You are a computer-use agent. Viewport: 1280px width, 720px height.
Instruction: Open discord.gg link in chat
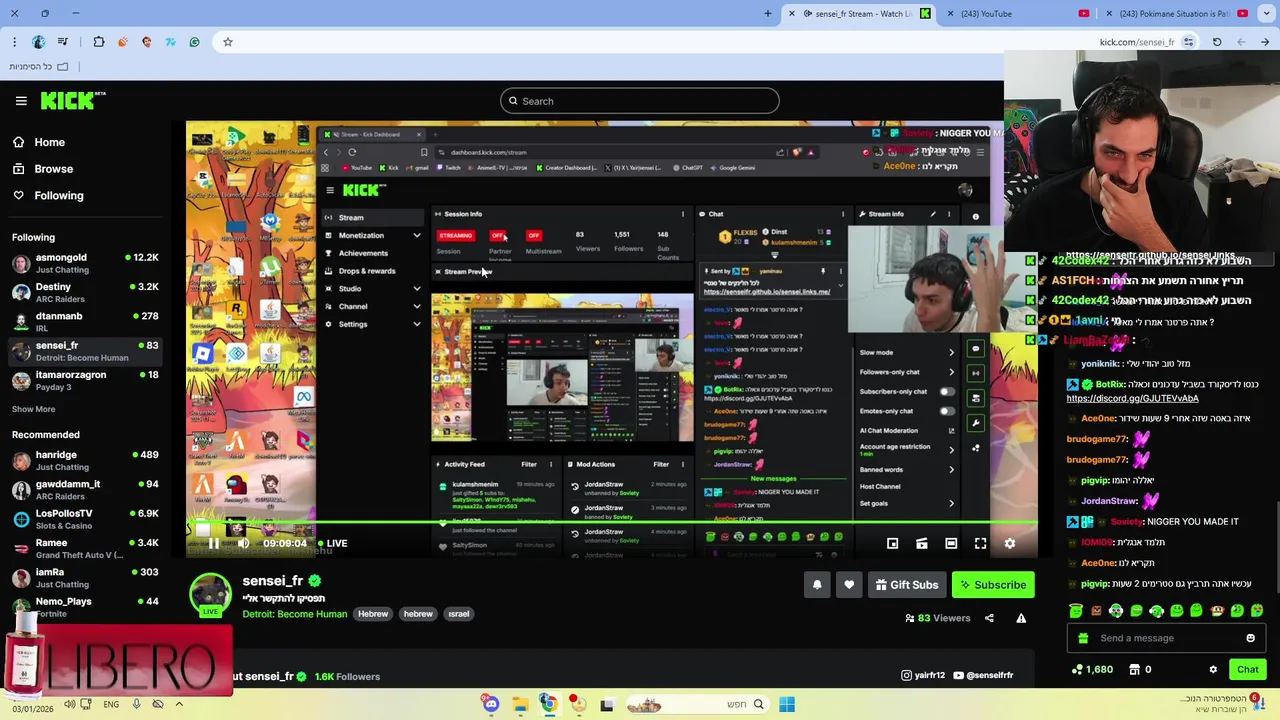[1132, 398]
